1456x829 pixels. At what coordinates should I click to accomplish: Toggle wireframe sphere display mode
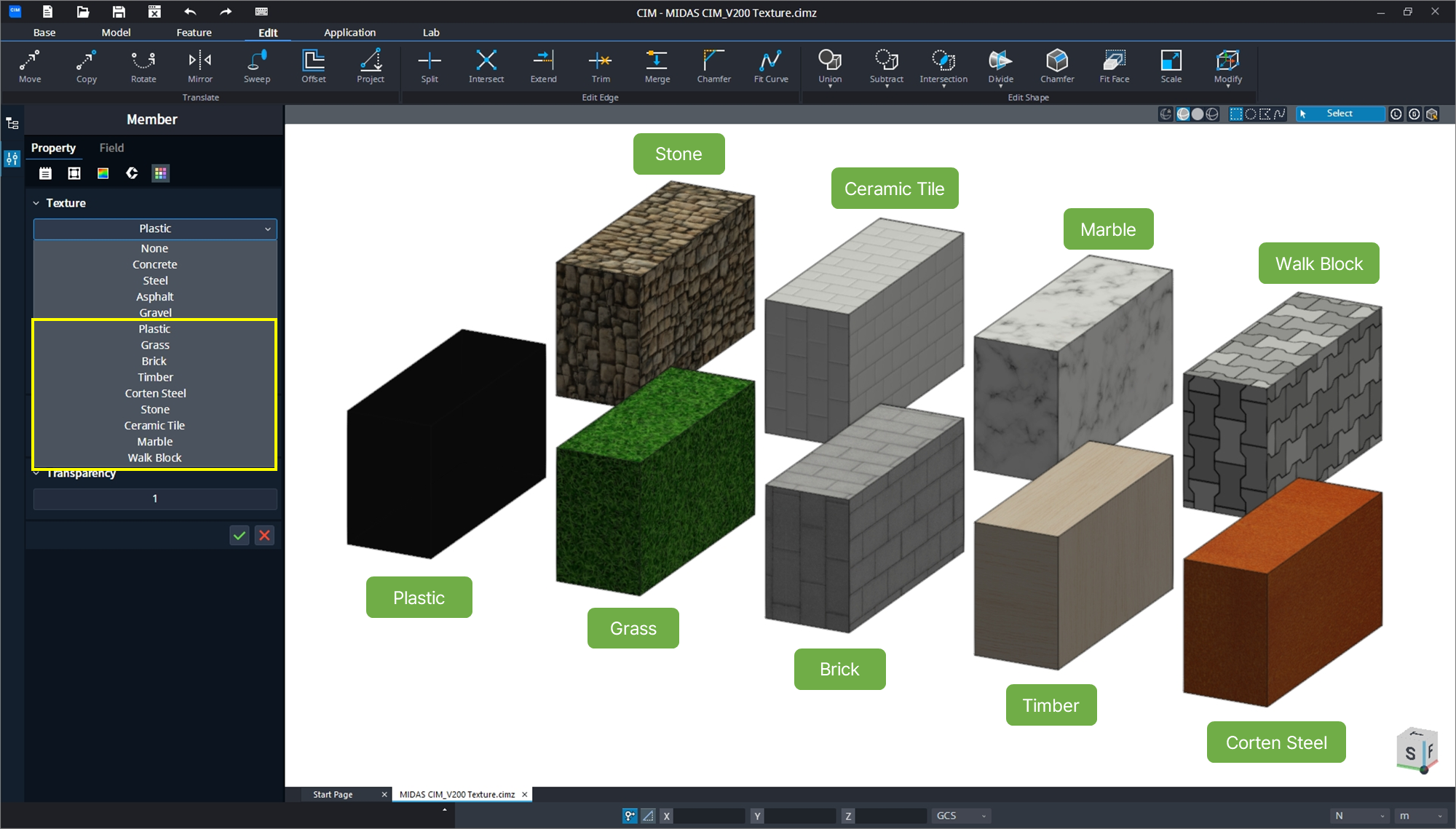point(1212,114)
